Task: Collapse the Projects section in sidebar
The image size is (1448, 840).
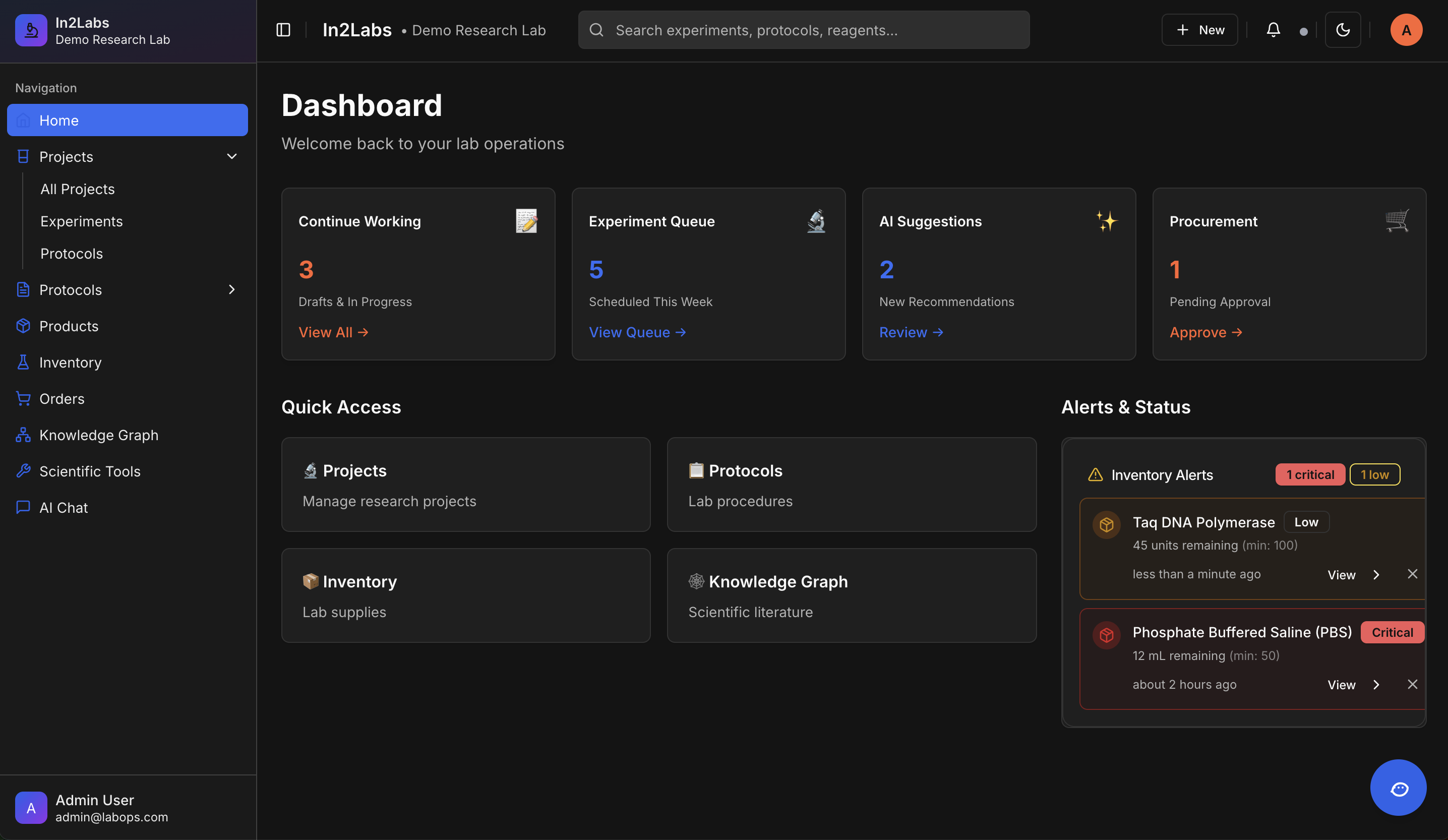Action: [231, 156]
